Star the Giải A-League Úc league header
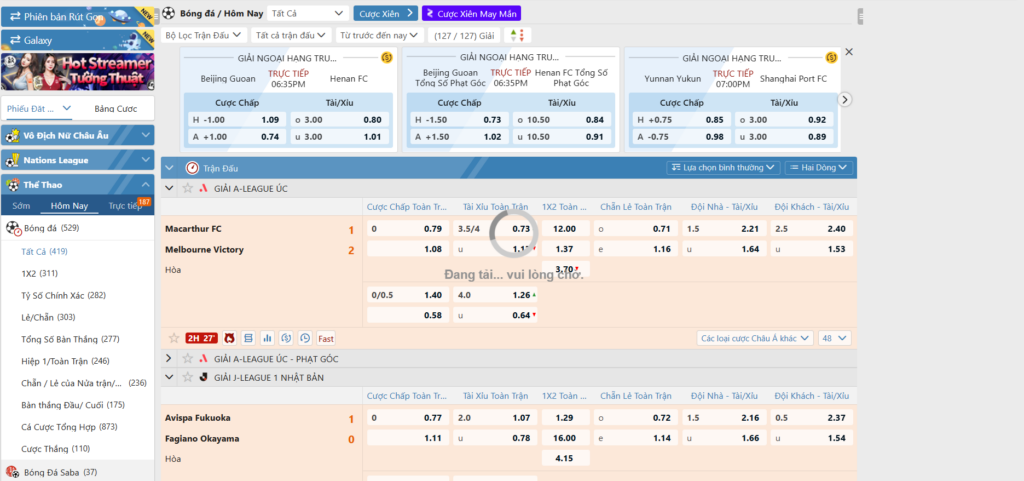The height and width of the screenshot is (481, 1024). tap(185, 188)
